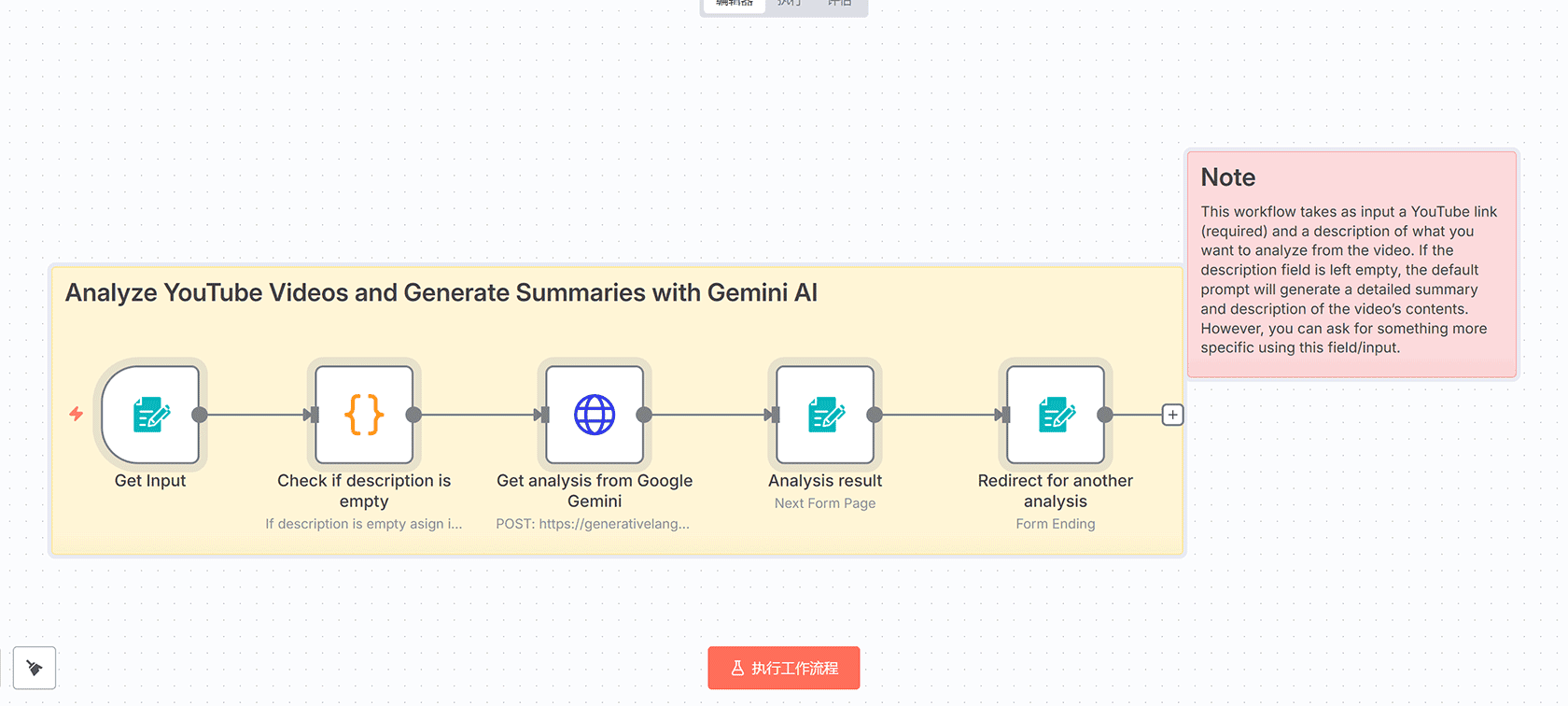Select the Gemini HTTP request globe node
Image resolution: width=1568 pixels, height=706 pixels.
click(x=595, y=415)
